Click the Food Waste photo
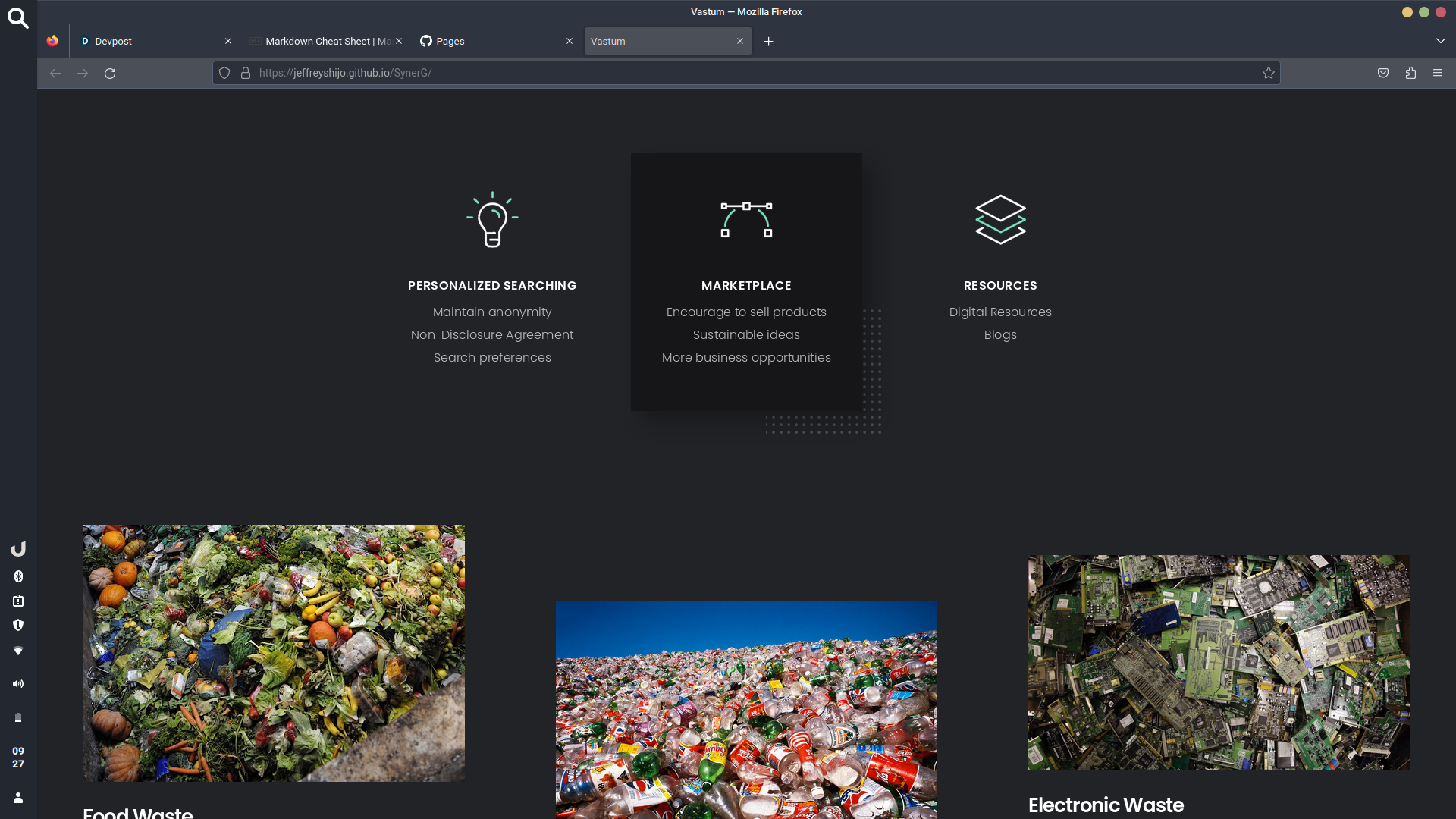Viewport: 1456px width, 819px height. (274, 653)
